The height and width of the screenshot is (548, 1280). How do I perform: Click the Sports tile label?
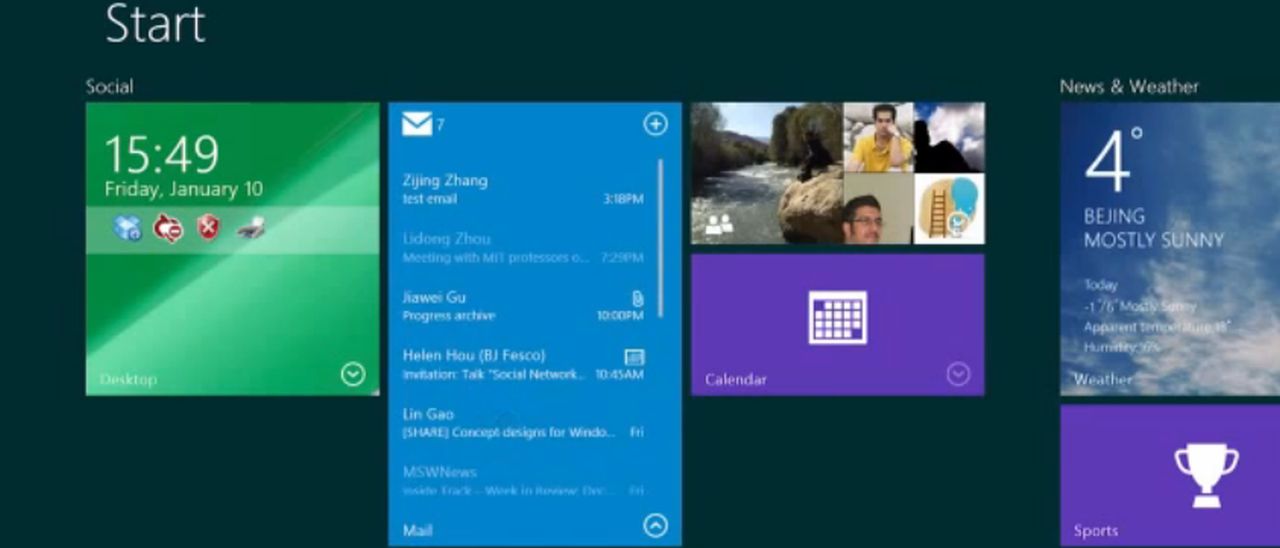coord(1096,530)
